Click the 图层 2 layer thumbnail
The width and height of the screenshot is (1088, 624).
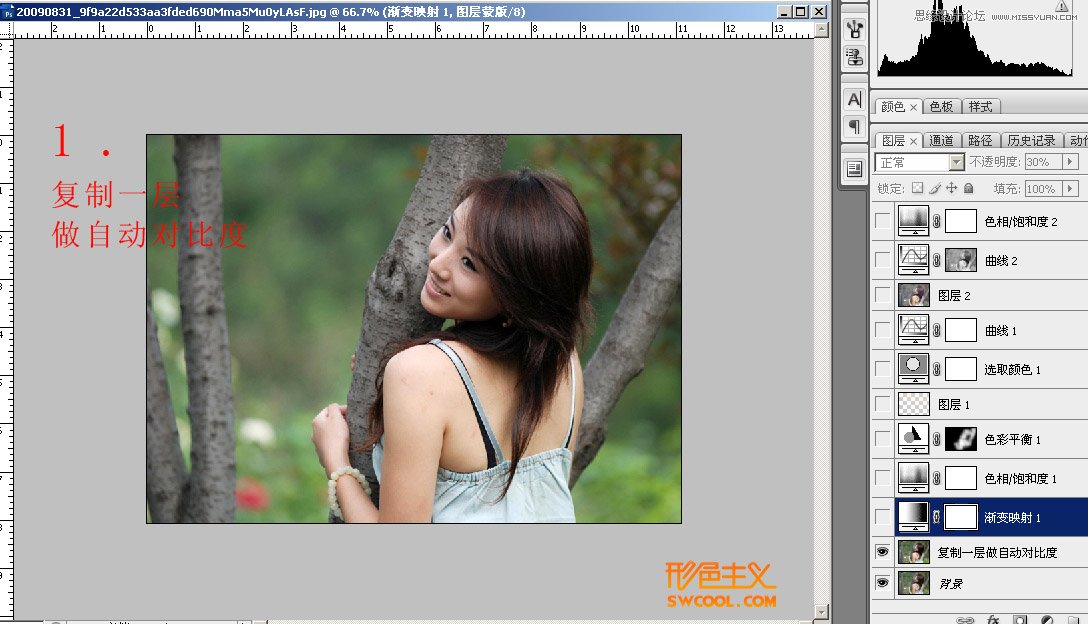tap(913, 294)
